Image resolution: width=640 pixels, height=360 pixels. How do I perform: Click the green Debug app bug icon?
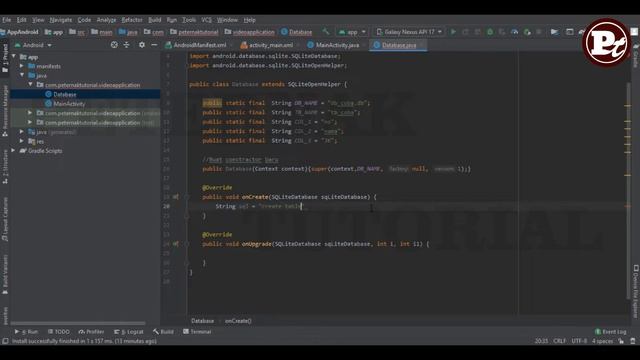[x=490, y=32]
